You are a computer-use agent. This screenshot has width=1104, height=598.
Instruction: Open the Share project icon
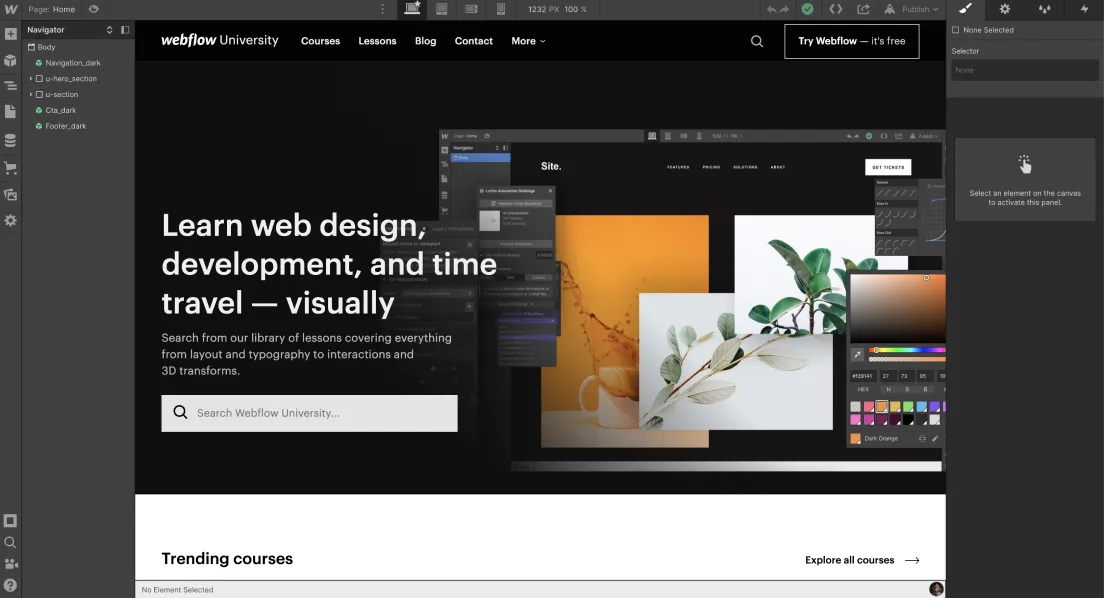(863, 9)
